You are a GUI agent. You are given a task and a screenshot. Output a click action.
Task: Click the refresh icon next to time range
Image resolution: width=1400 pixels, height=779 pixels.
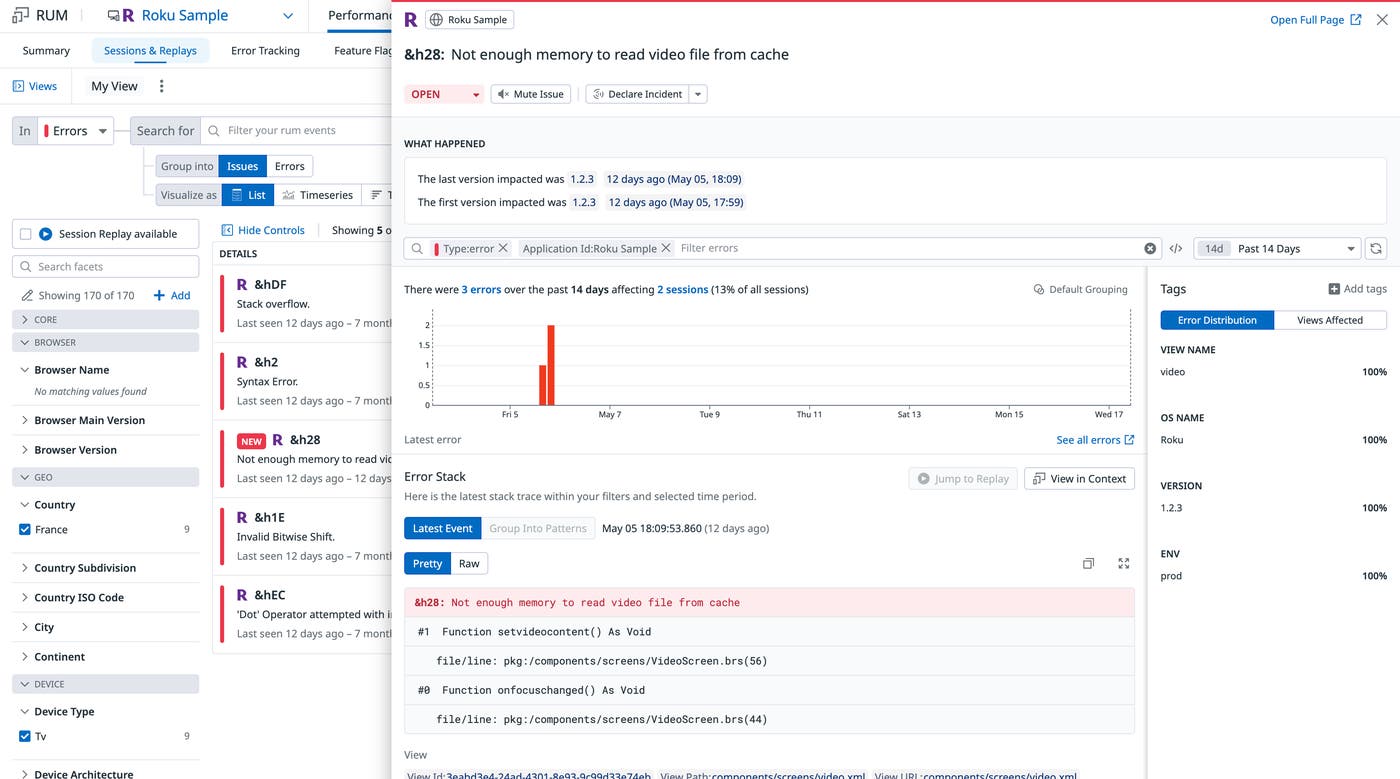click(1376, 249)
